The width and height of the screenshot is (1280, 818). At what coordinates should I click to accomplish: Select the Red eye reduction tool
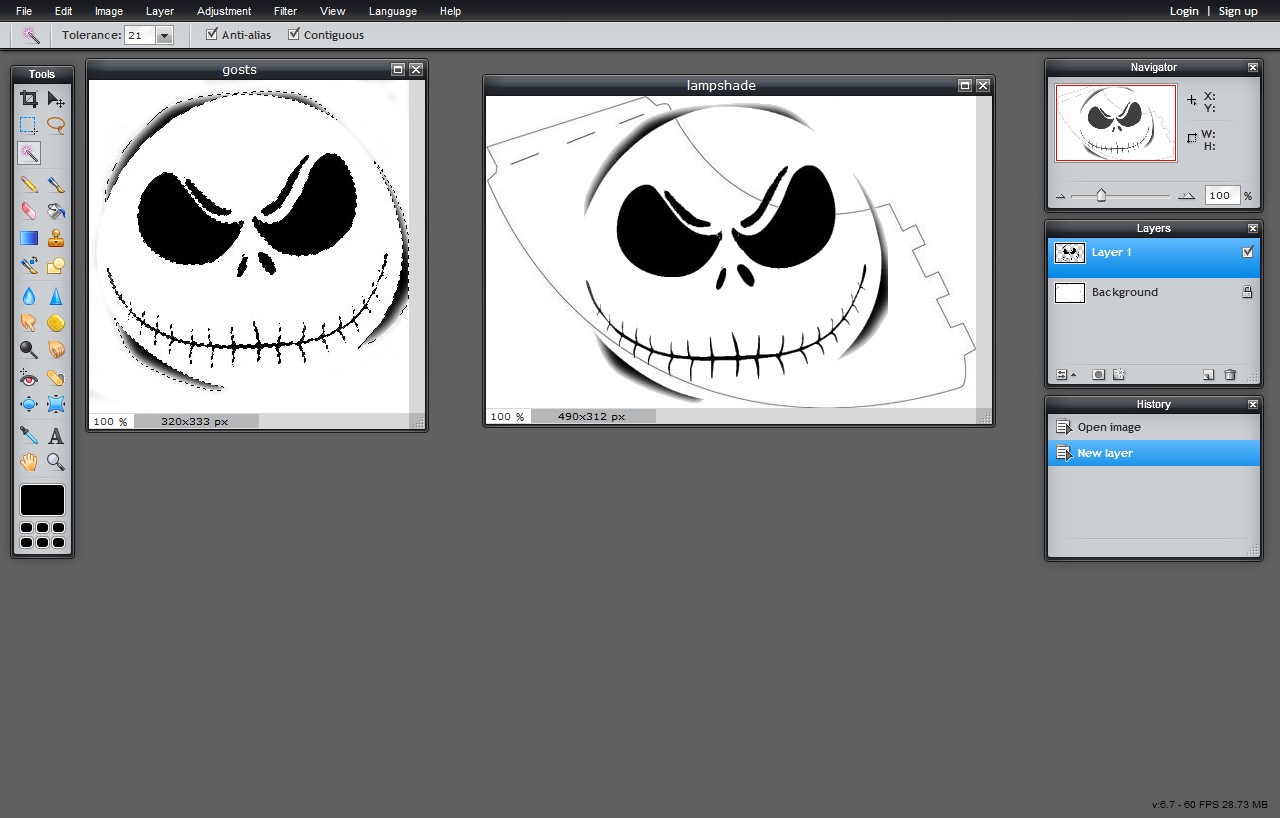click(29, 378)
